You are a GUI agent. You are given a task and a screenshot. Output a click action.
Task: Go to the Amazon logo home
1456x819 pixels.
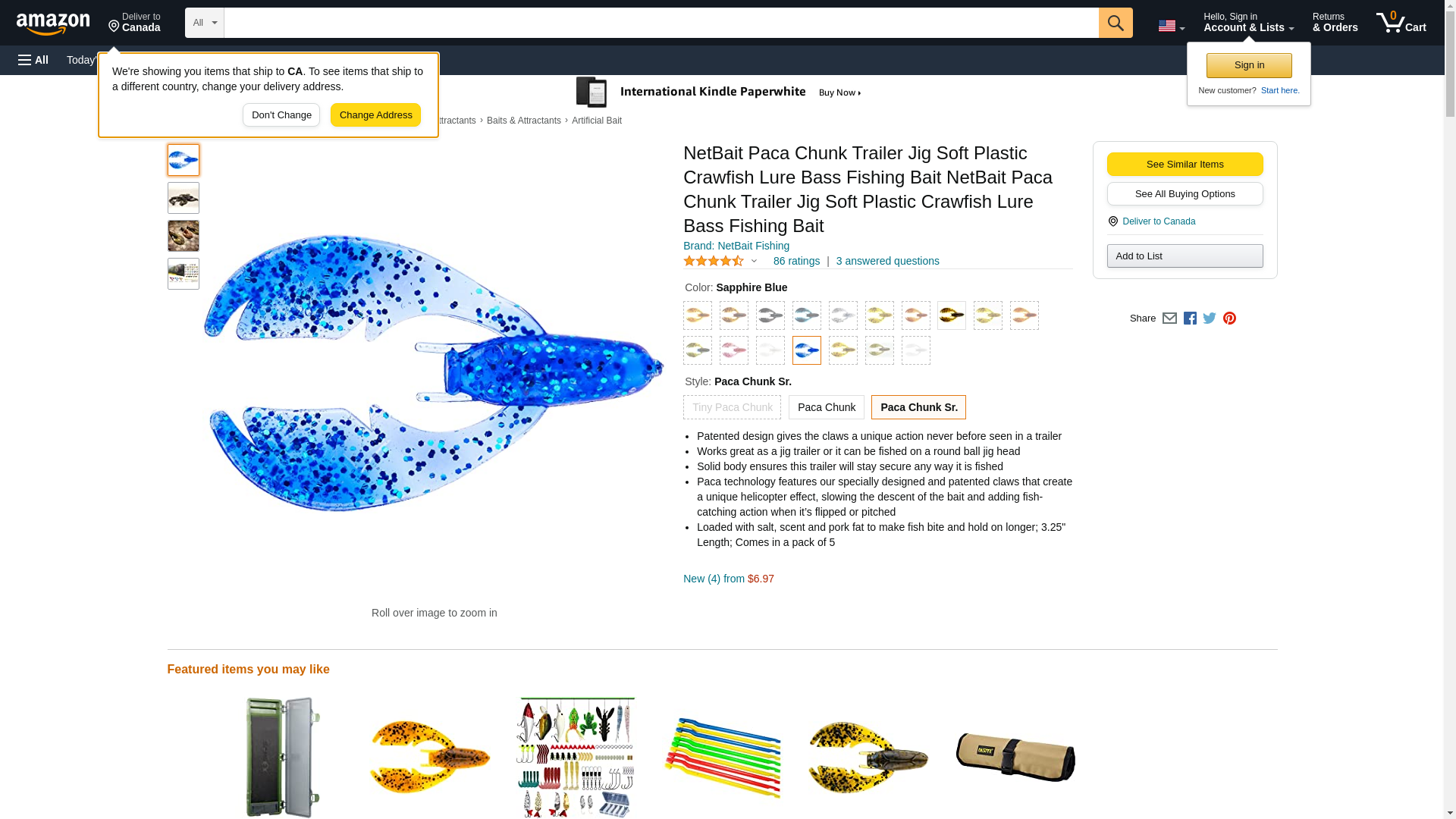(53, 24)
